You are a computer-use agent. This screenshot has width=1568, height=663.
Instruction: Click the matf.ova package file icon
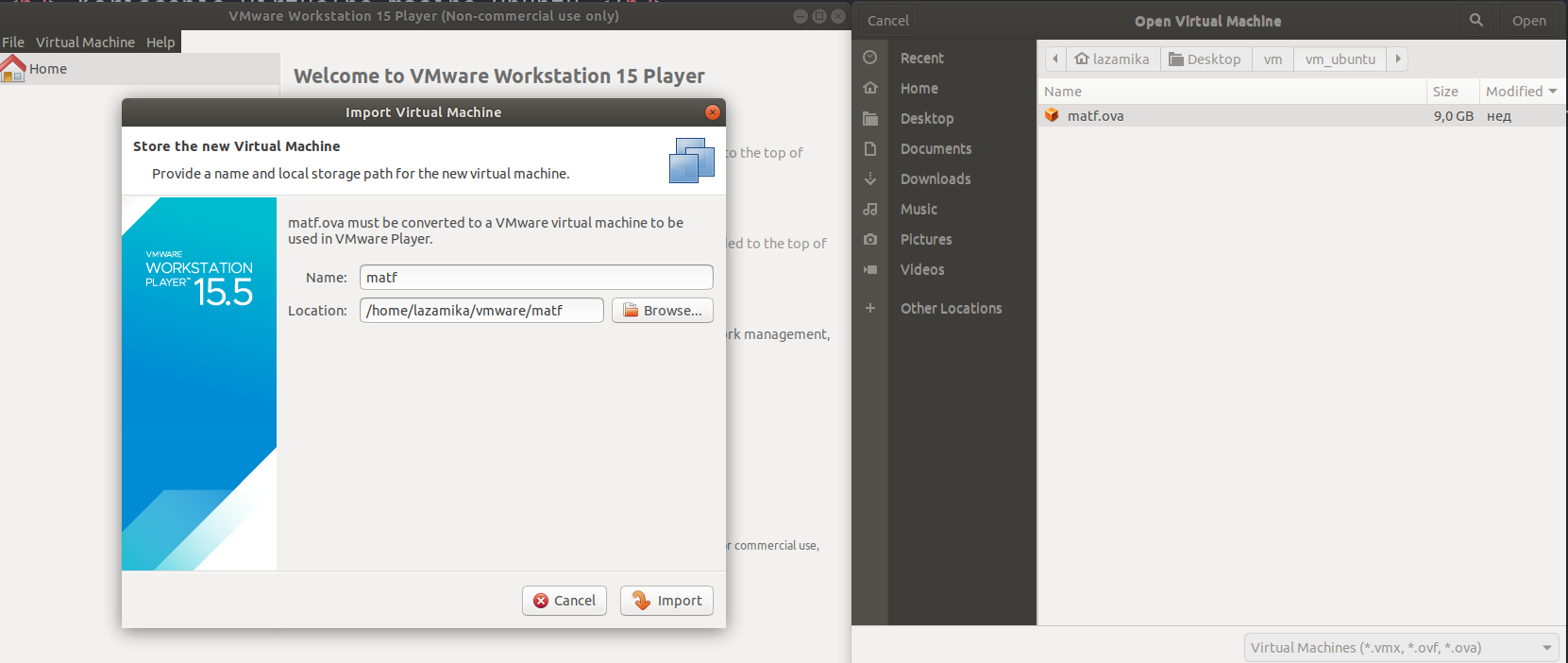(x=1052, y=115)
